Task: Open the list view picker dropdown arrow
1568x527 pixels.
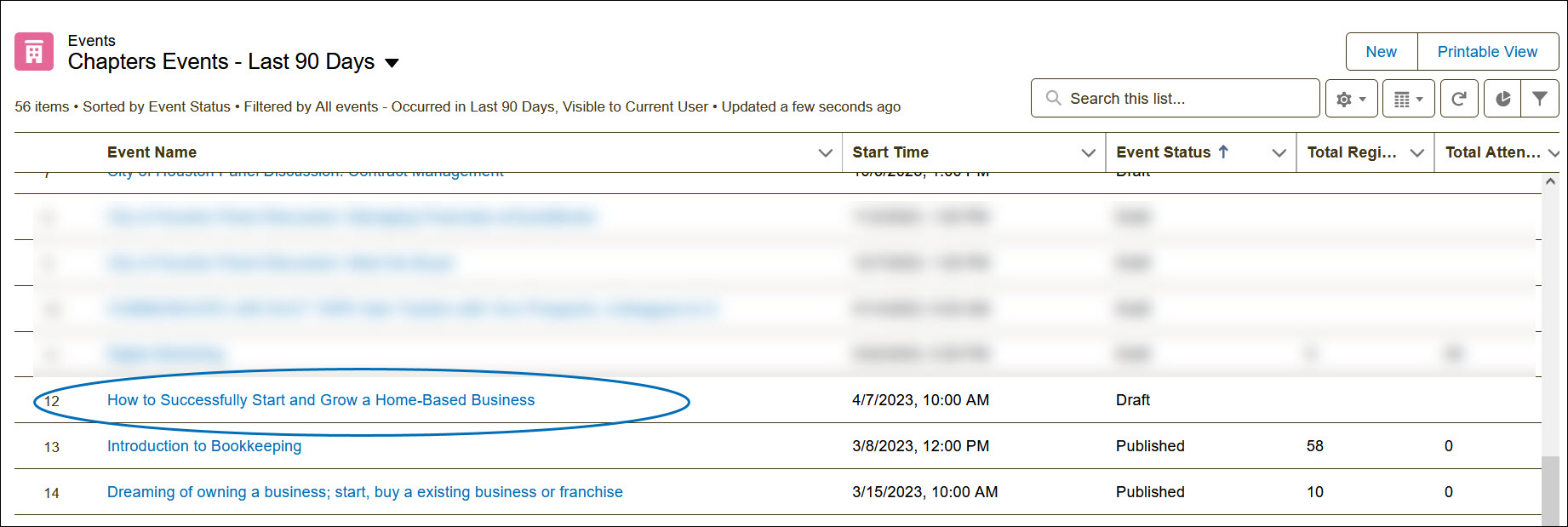Action: tap(392, 63)
